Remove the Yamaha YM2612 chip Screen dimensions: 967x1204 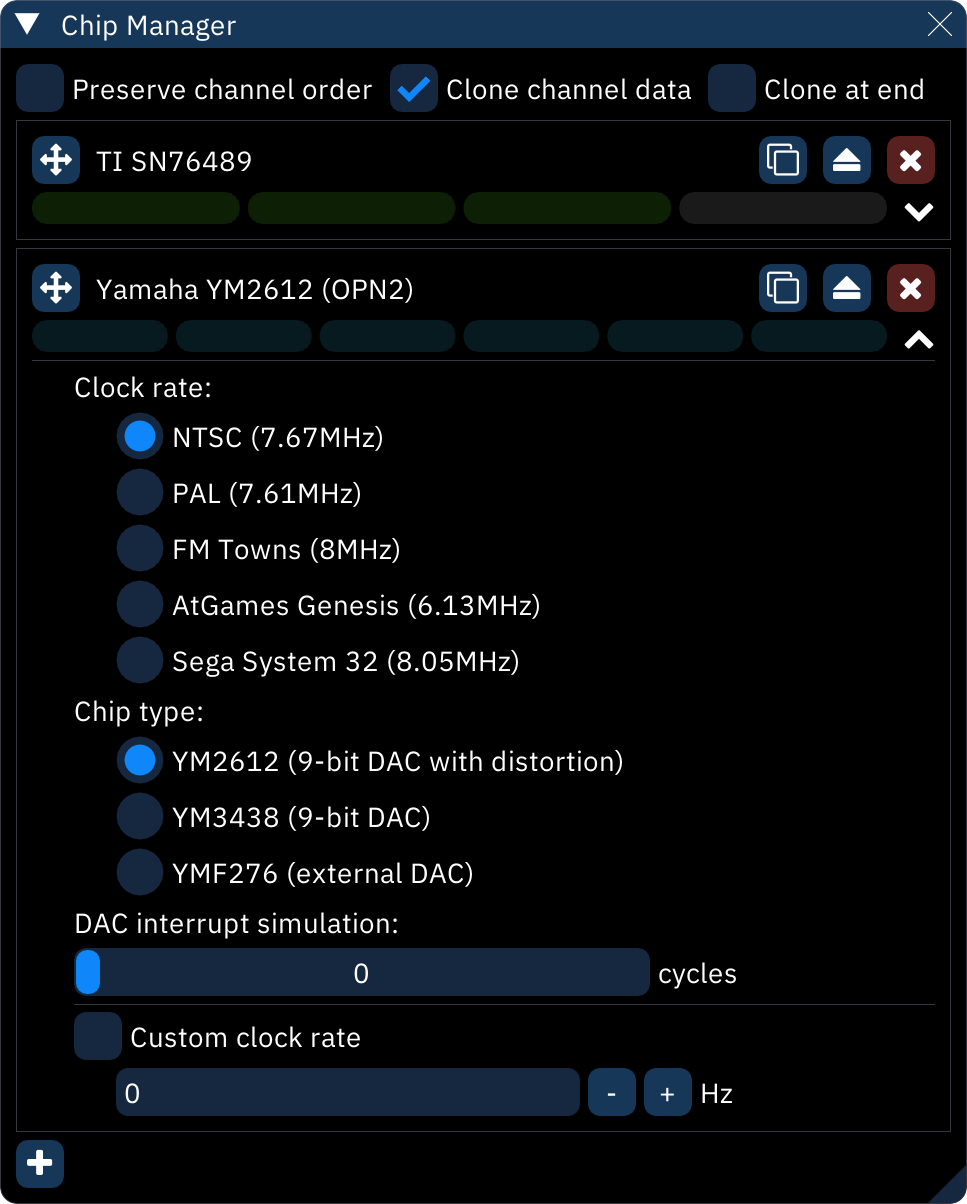[x=910, y=289]
